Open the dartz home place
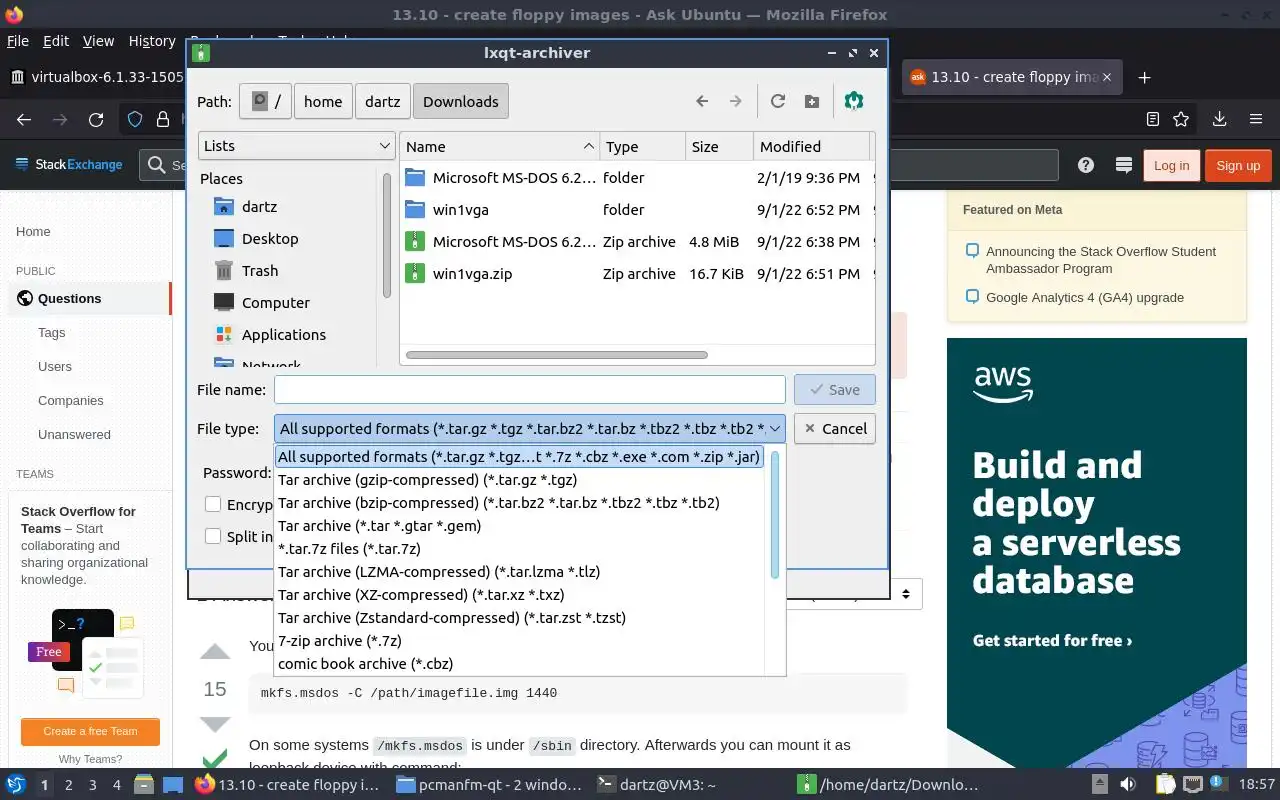The height and width of the screenshot is (800, 1280). (x=259, y=207)
